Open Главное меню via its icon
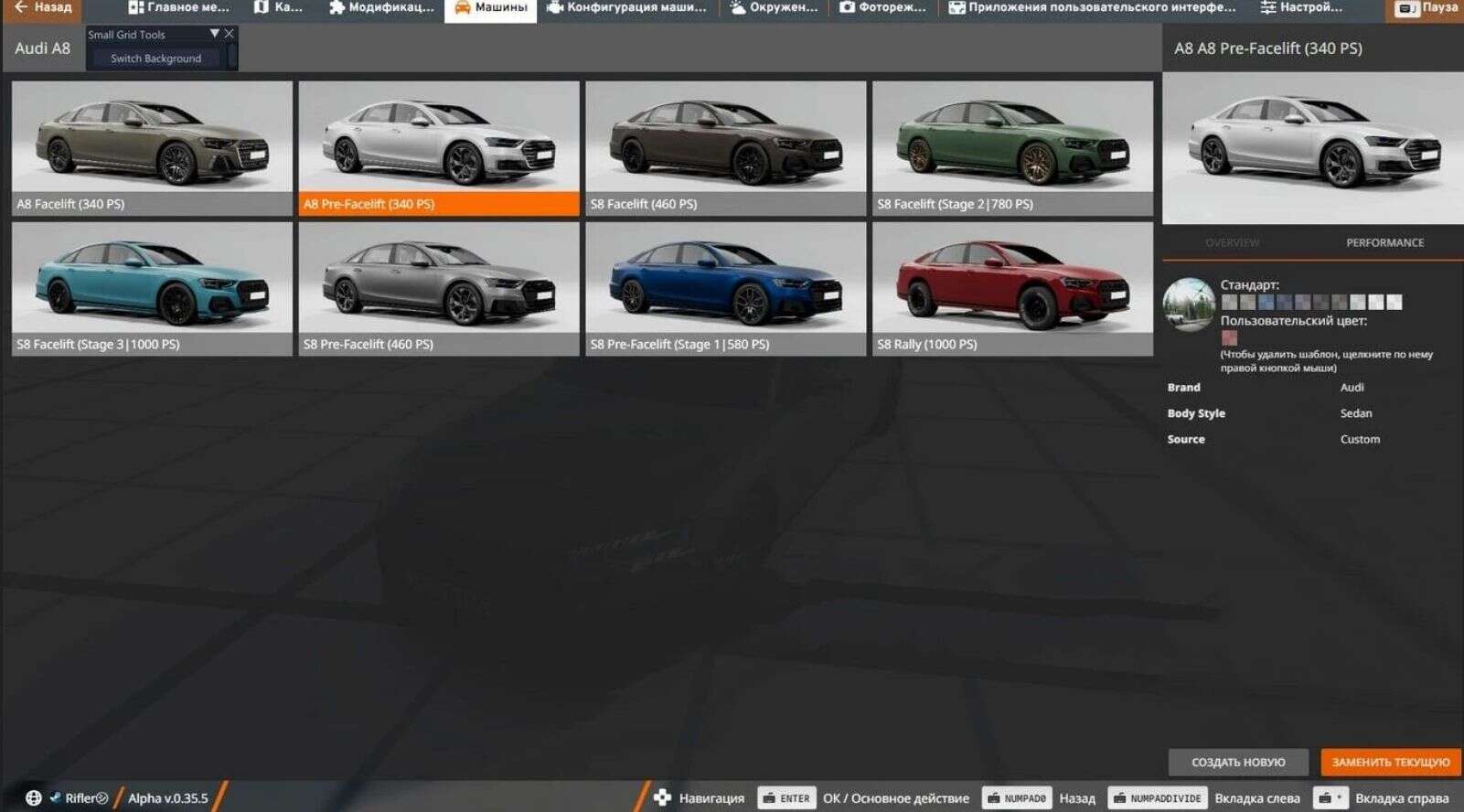Screen dimensions: 1464x812 click(x=136, y=8)
